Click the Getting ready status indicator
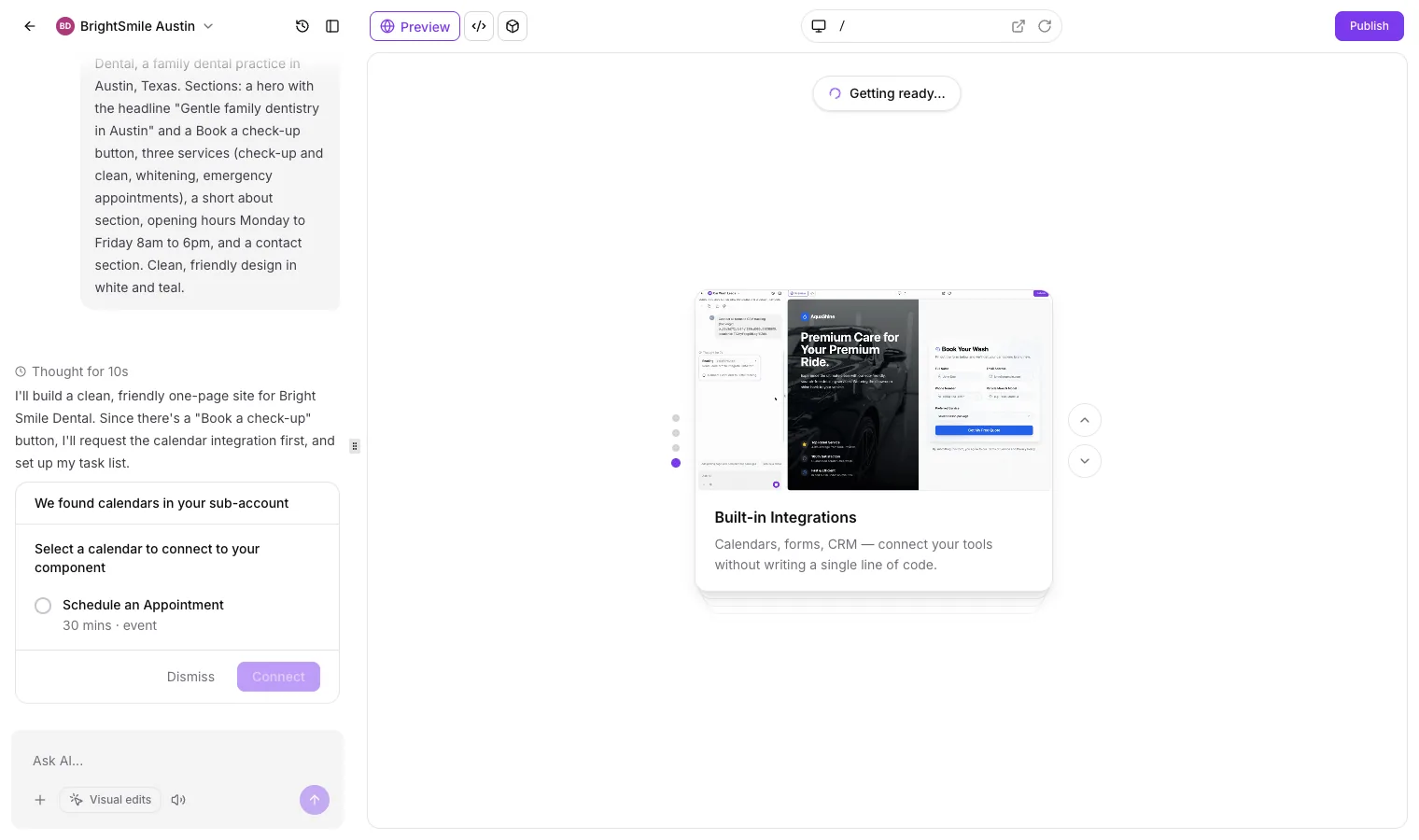Viewport: 1419px width, 840px height. (887, 93)
